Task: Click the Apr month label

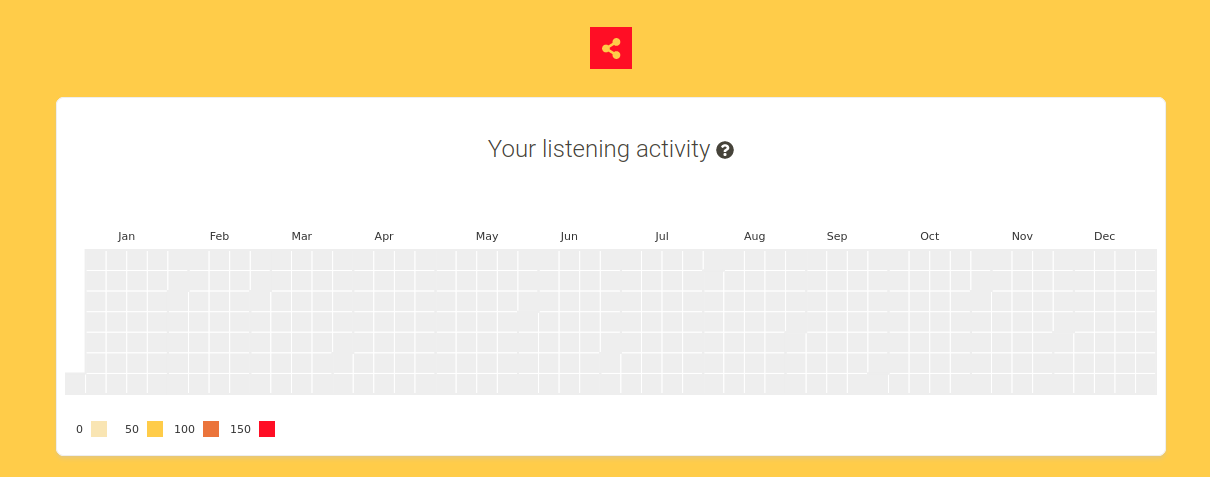Action: point(384,237)
